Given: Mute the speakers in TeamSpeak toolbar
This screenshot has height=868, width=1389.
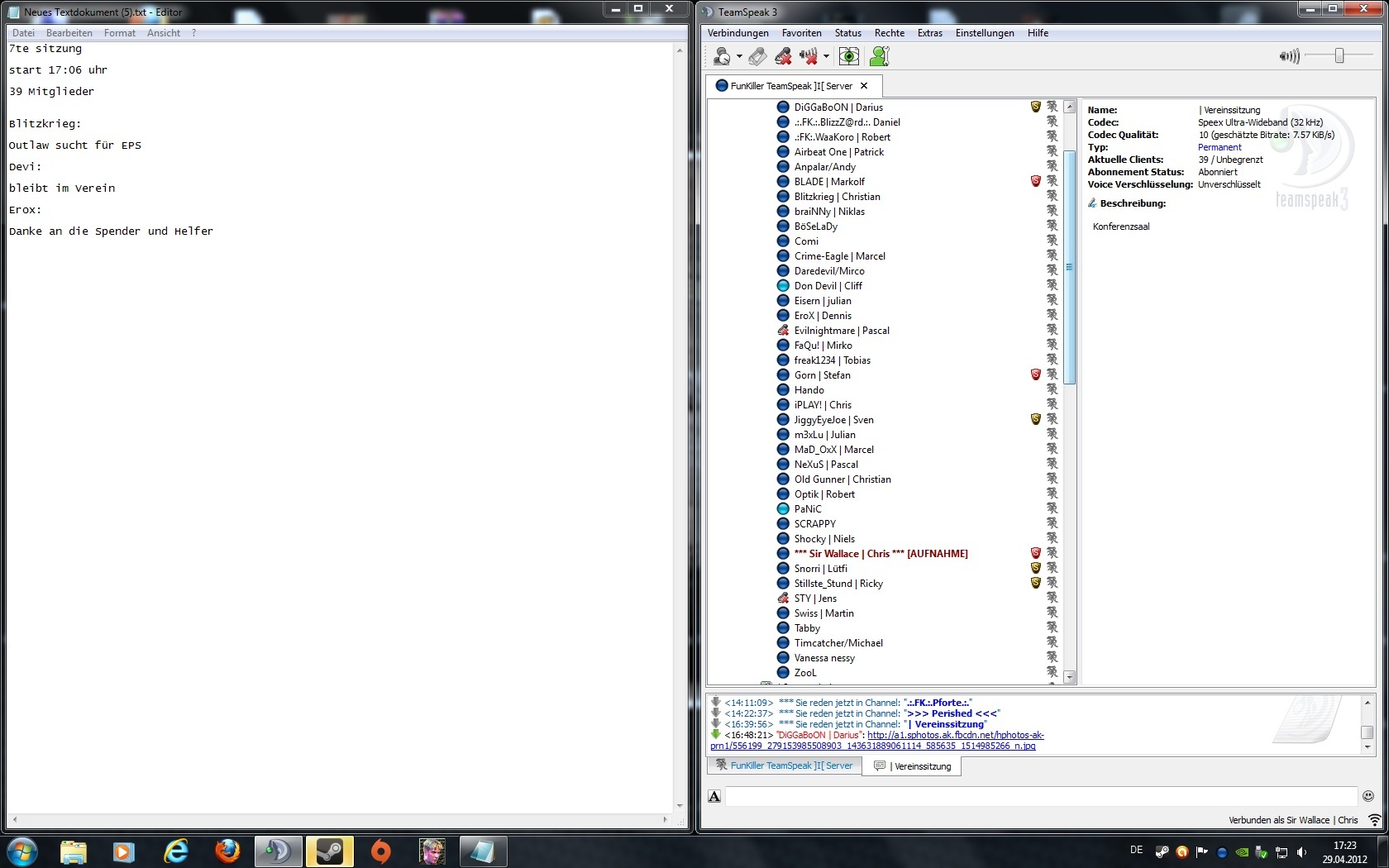Looking at the screenshot, I should [x=809, y=56].
